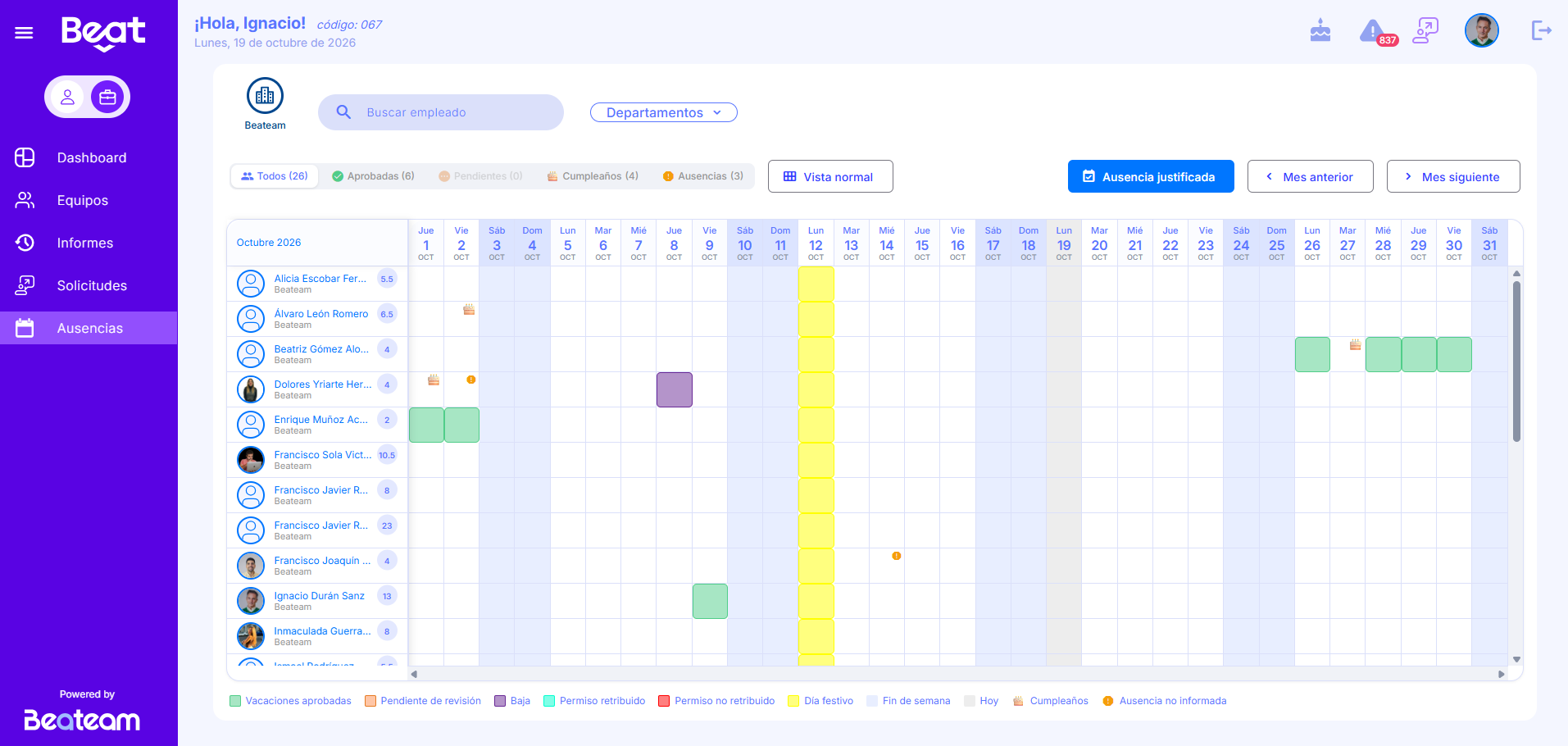Open Alicia Escobar employee name

click(x=320, y=279)
